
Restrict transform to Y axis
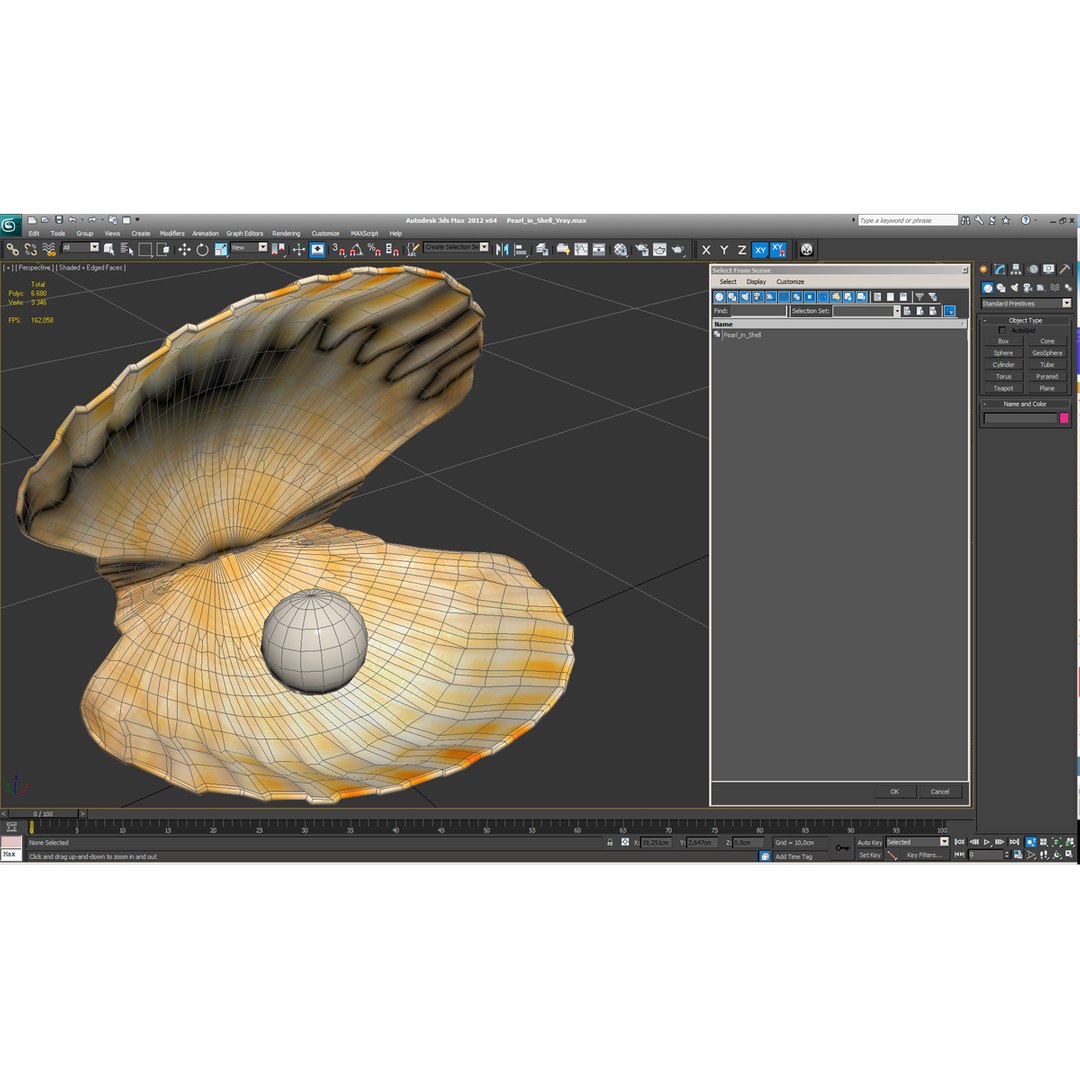tap(724, 250)
